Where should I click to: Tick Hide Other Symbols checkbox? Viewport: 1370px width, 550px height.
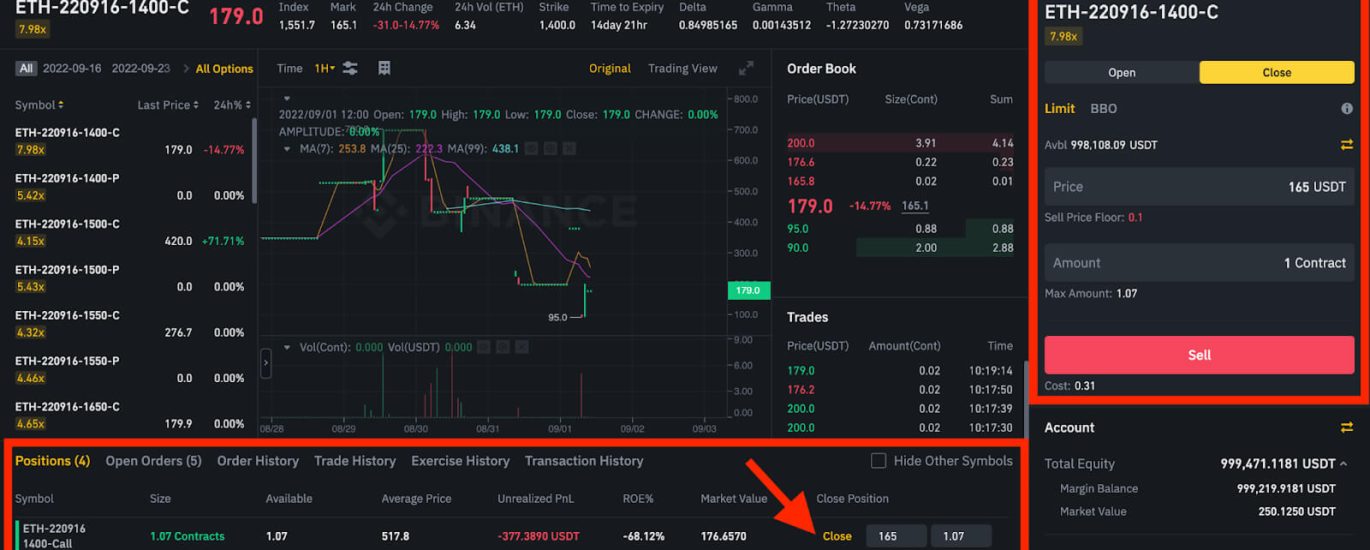coord(878,461)
